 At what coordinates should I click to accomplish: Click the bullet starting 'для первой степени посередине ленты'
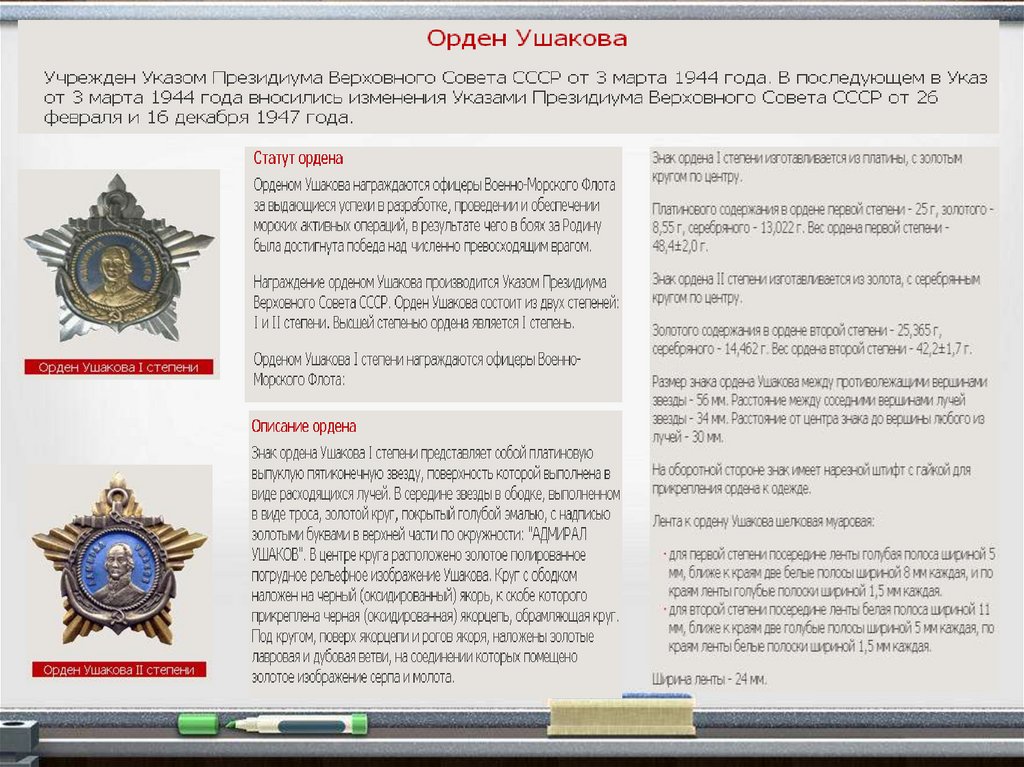pos(829,572)
